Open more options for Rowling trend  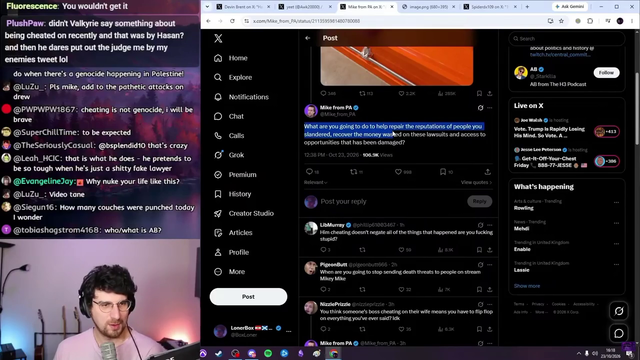616,202
